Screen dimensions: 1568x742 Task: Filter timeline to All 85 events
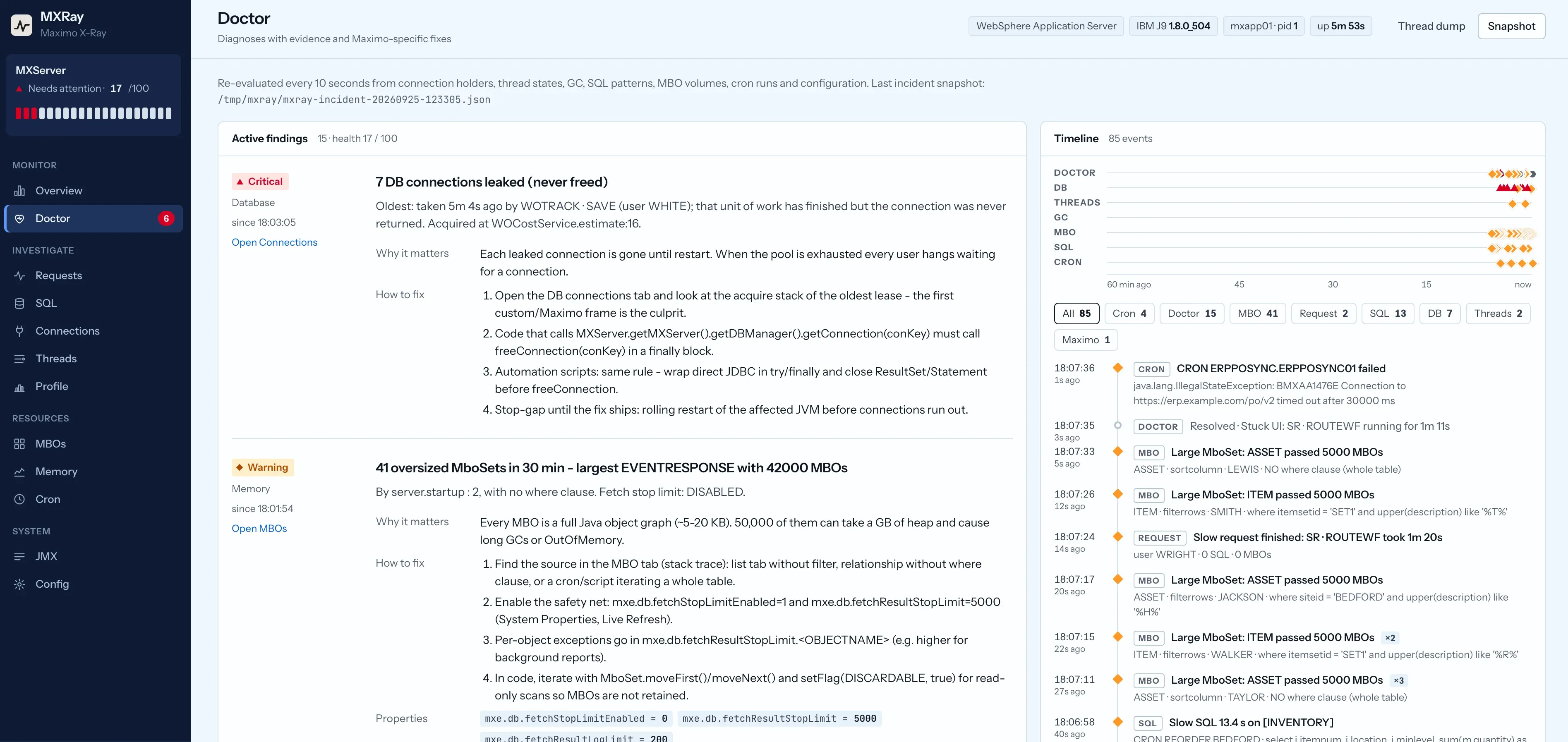click(1076, 314)
